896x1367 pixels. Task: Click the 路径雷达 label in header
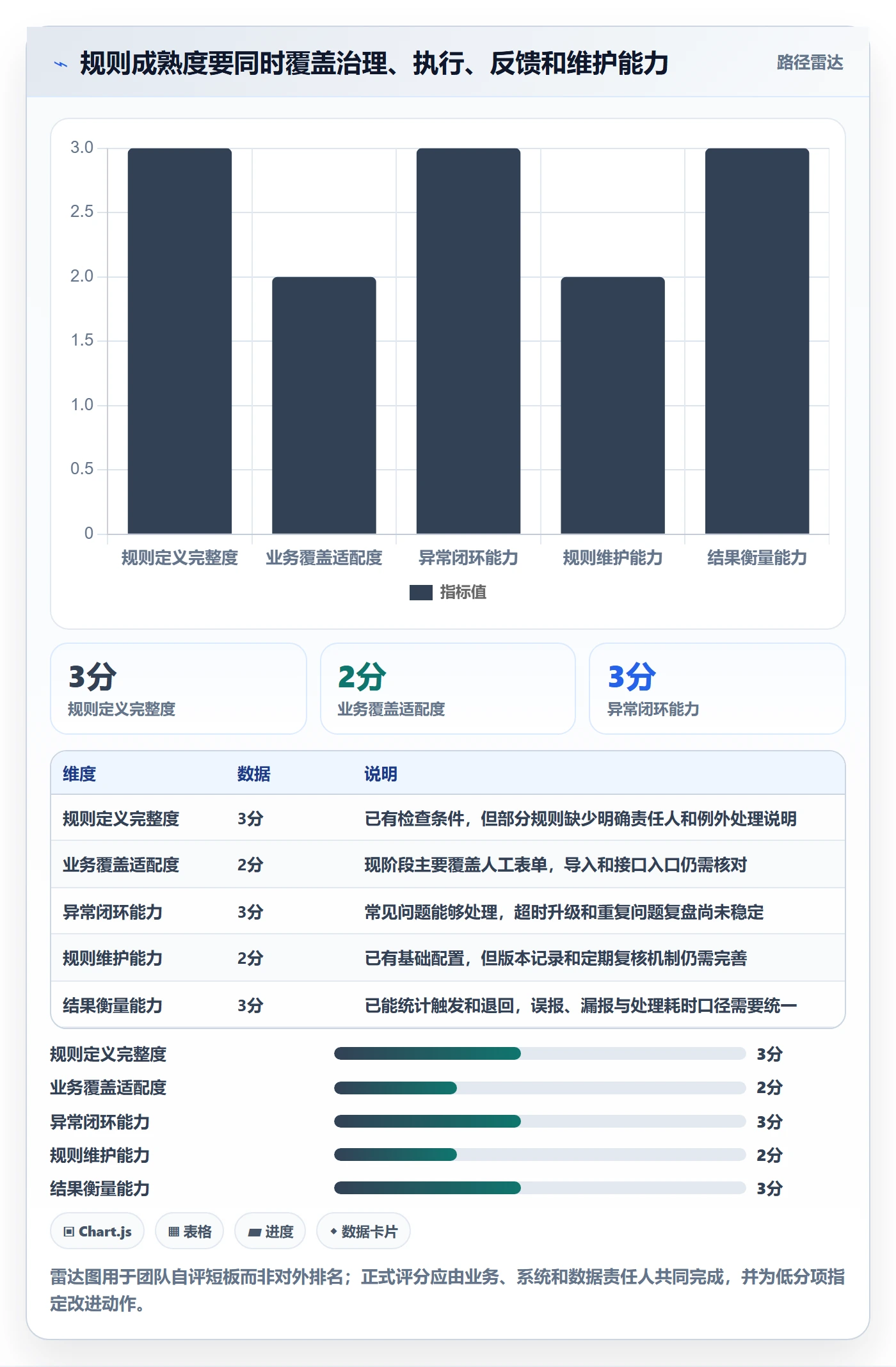(810, 63)
